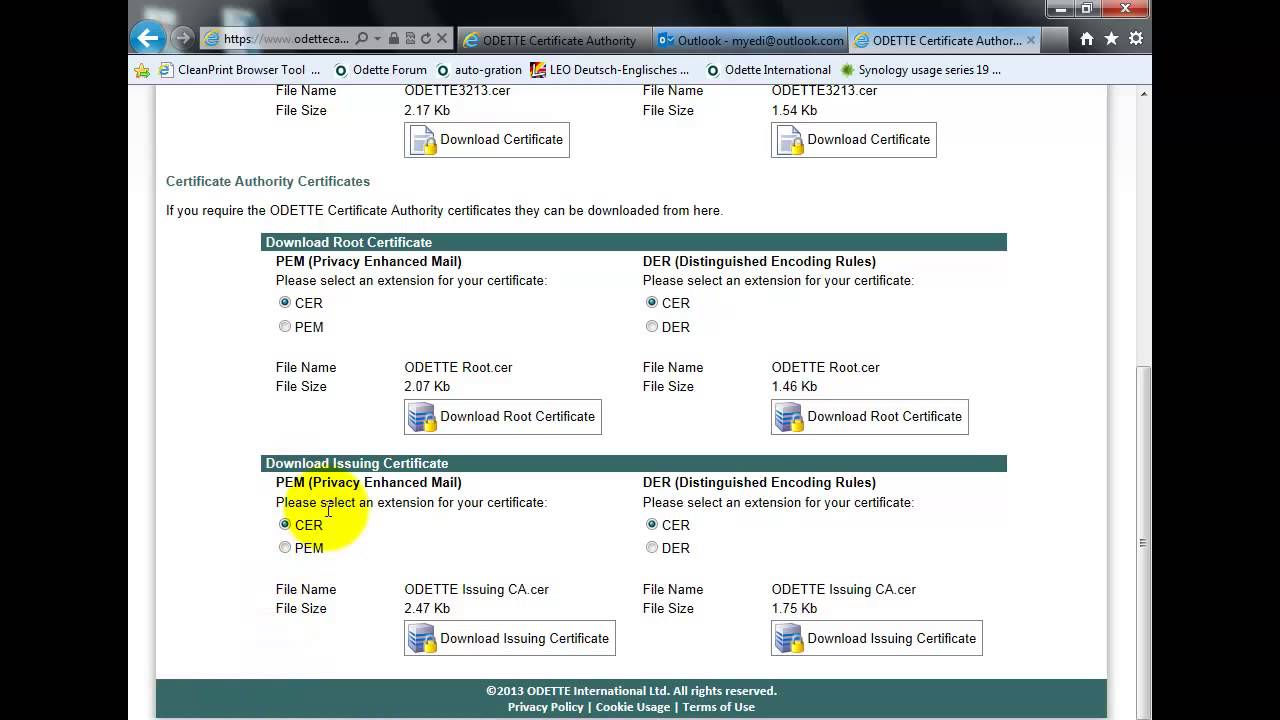Close the active ODETTE Certificate Author... tab
Screen dimensions: 1280x720
pyautogui.click(x=1033, y=40)
